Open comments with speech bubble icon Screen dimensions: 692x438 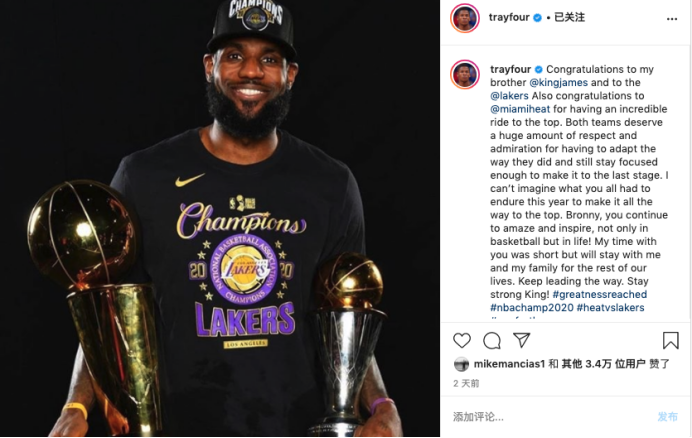492,340
